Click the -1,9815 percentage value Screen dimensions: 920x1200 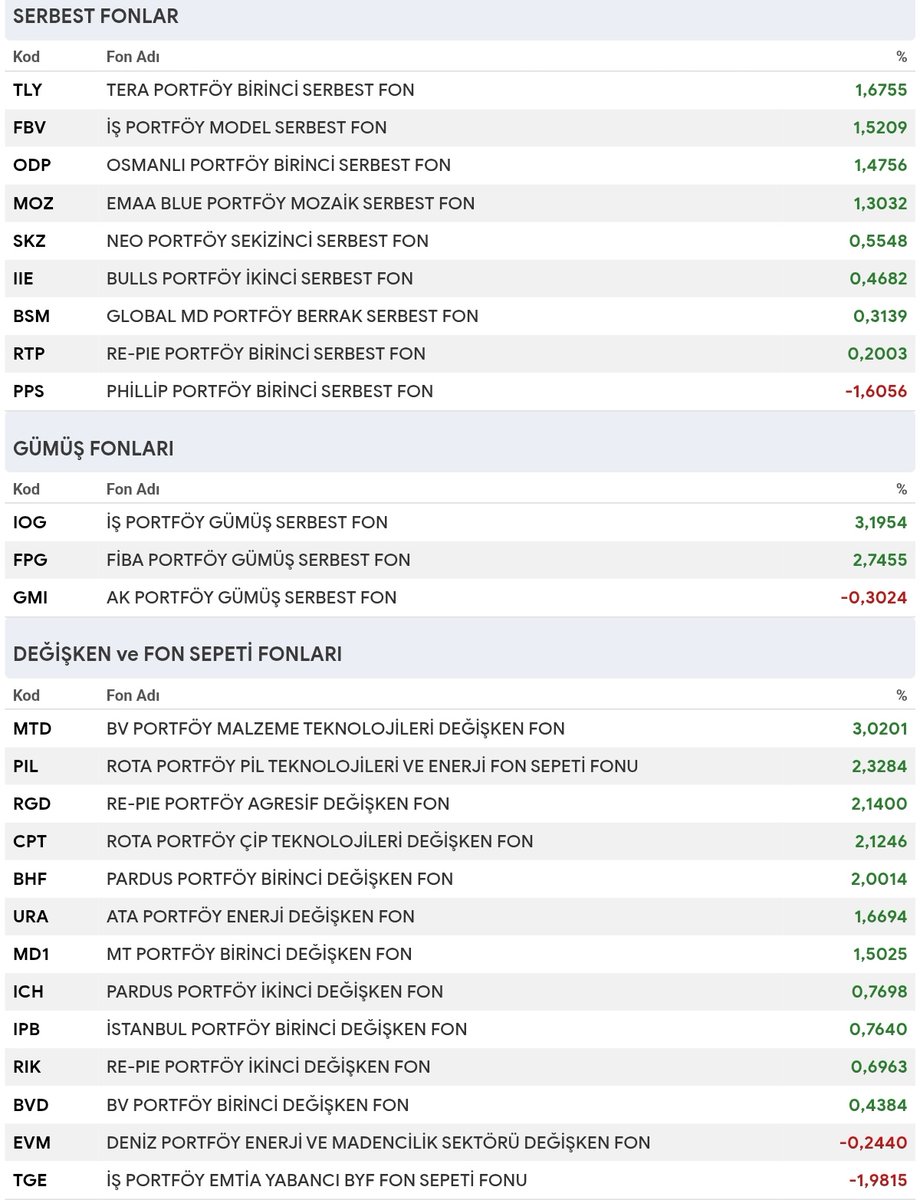click(876, 1181)
